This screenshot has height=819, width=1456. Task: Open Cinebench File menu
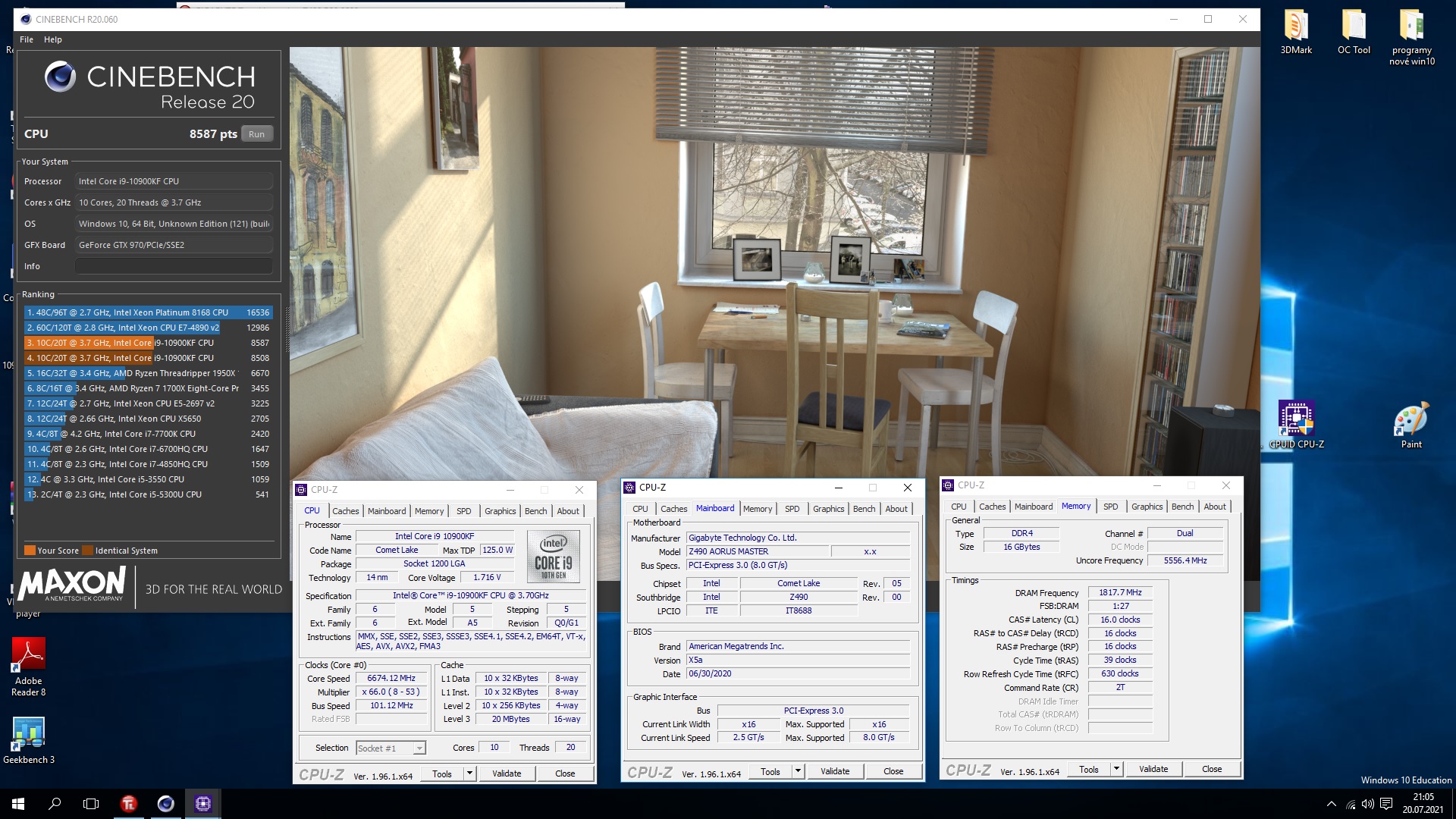click(27, 39)
